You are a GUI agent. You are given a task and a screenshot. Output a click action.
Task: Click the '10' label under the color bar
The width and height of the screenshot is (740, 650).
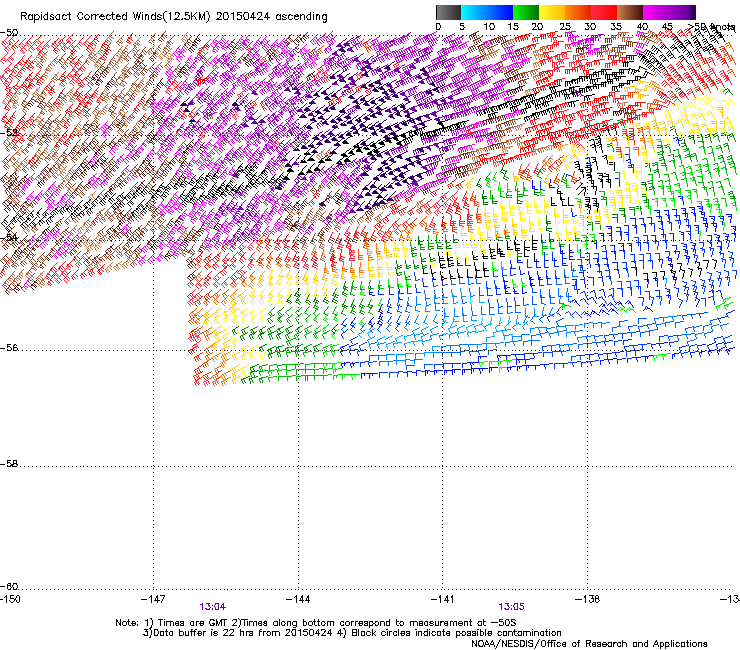tap(489, 27)
